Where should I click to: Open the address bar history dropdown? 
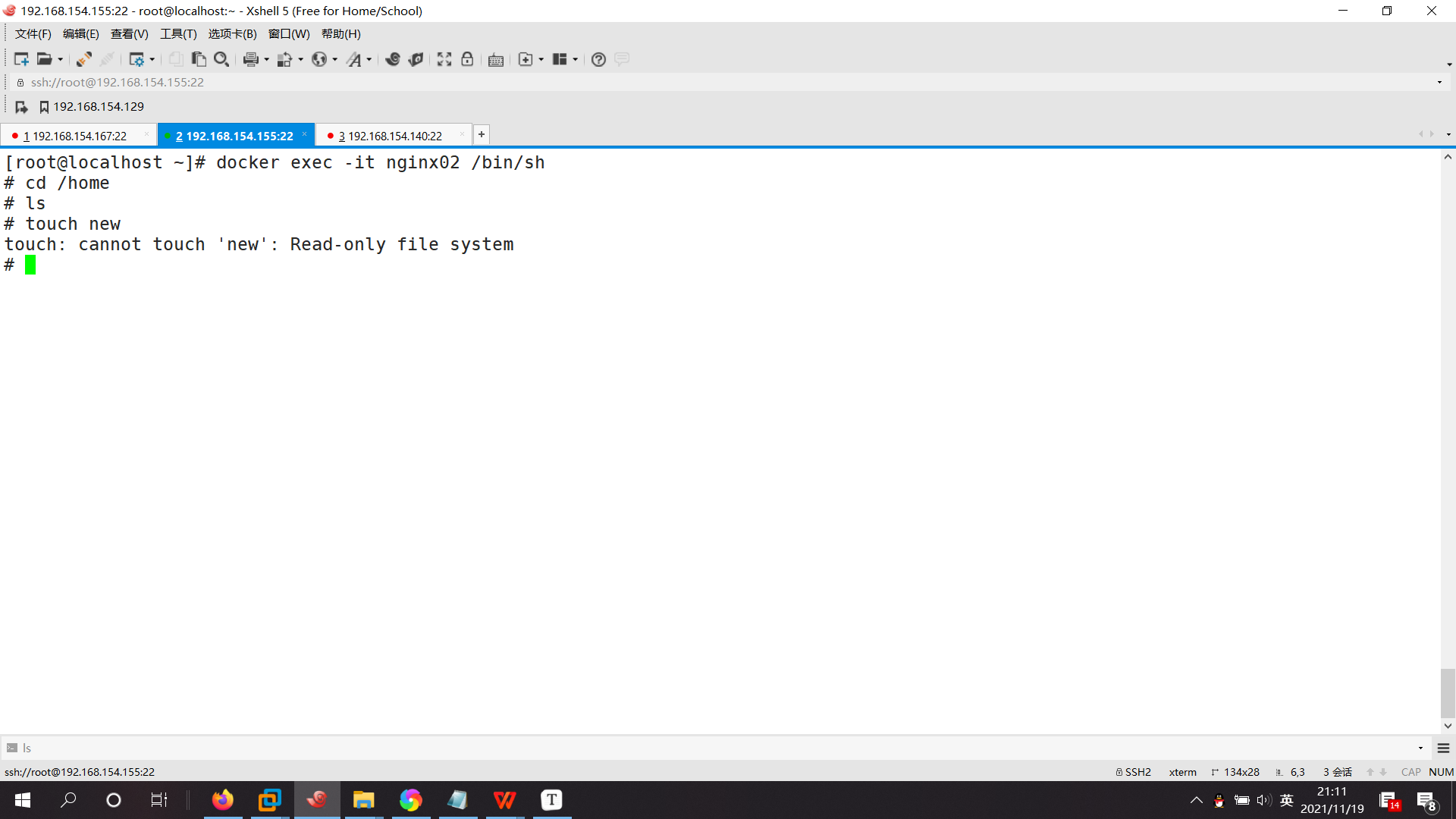tap(1439, 82)
